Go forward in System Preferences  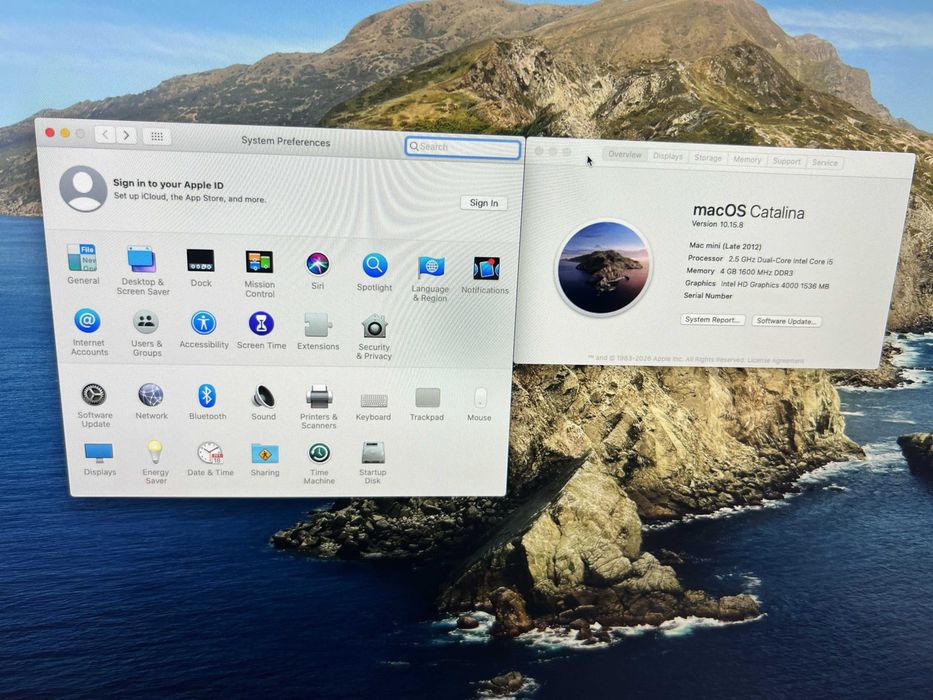point(126,135)
